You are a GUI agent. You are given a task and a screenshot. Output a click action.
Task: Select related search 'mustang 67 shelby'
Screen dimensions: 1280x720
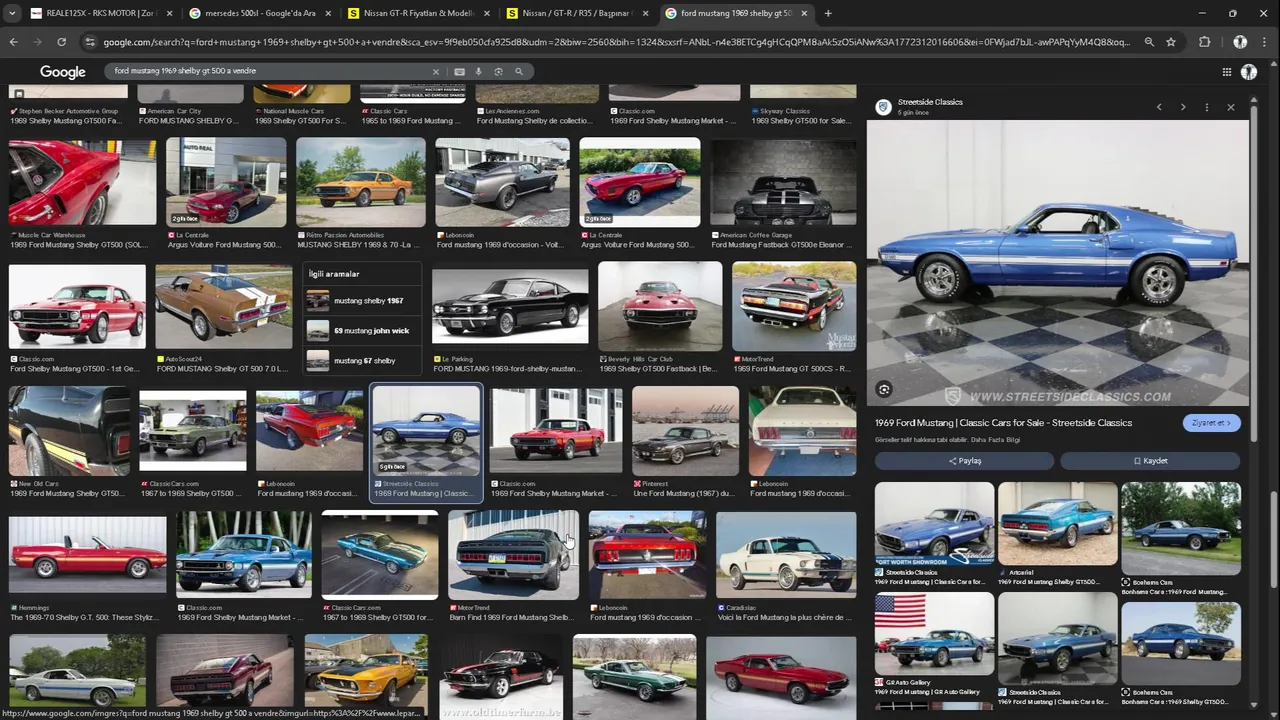click(362, 360)
